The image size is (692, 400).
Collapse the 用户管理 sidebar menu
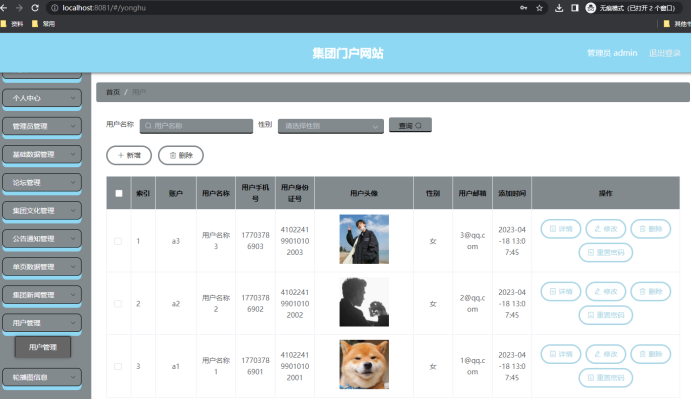(x=42, y=323)
